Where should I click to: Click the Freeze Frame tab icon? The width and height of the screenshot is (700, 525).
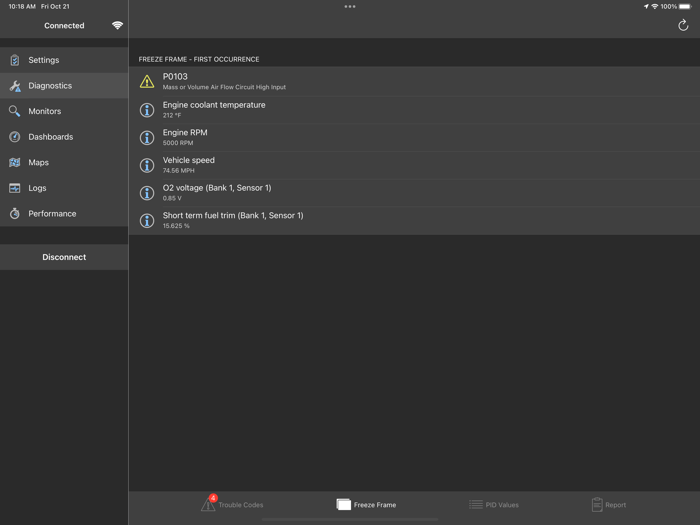point(343,504)
